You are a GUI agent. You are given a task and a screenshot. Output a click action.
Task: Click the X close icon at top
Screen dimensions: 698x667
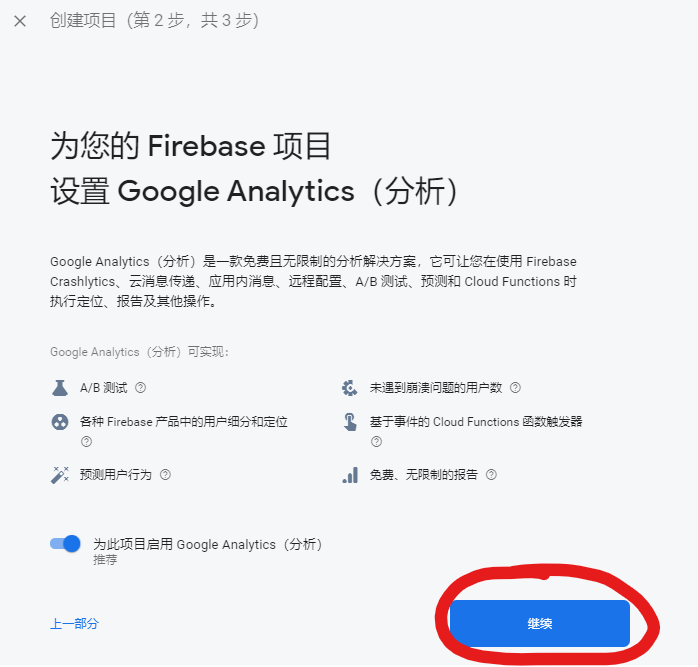(x=20, y=21)
